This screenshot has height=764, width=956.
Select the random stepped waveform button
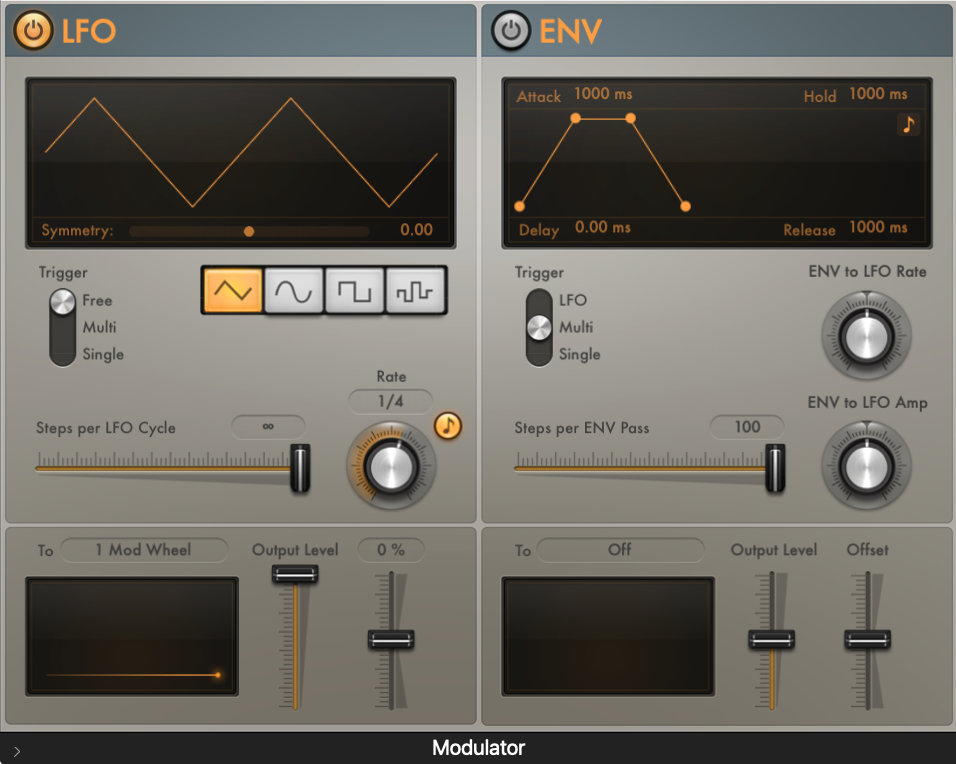pos(415,291)
